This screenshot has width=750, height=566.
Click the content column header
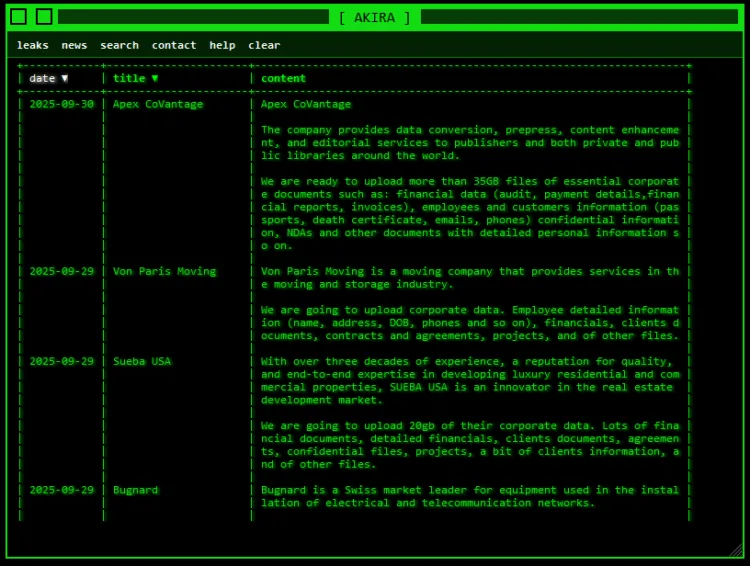point(283,78)
